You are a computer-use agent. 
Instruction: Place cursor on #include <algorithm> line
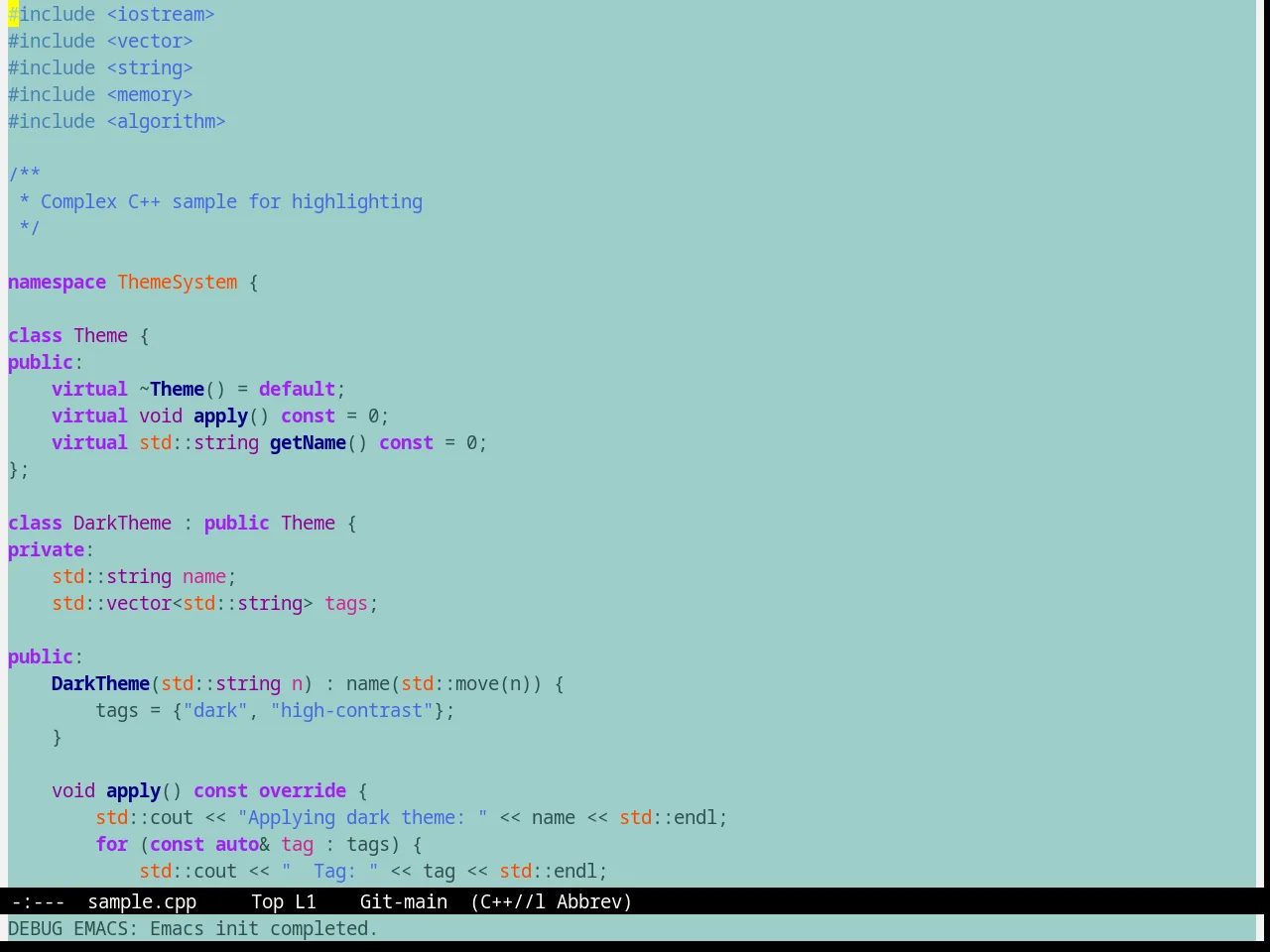(117, 121)
